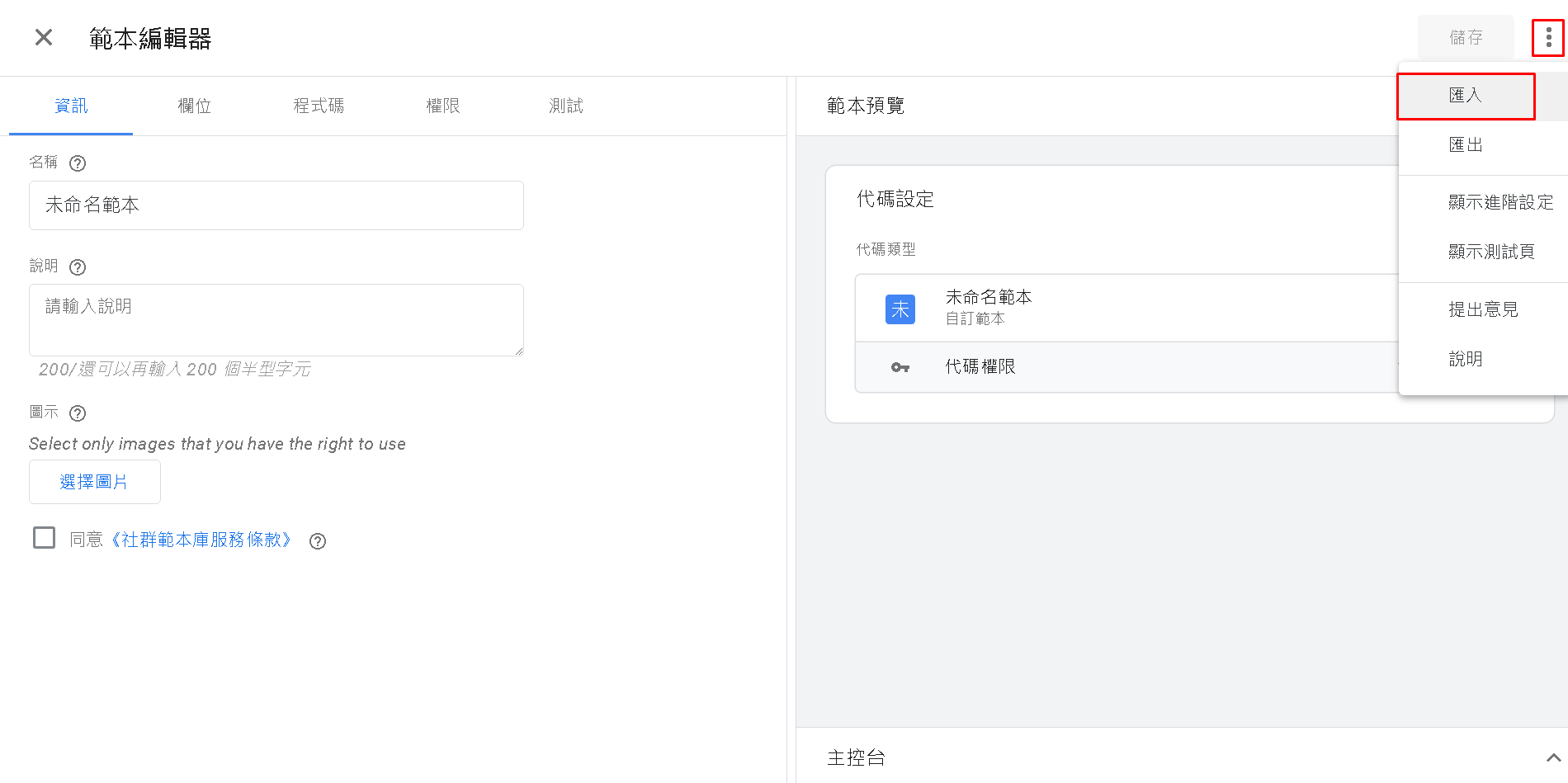Click the help icon beside terms of service
Image resolution: width=1568 pixels, height=783 pixels.
(x=318, y=541)
